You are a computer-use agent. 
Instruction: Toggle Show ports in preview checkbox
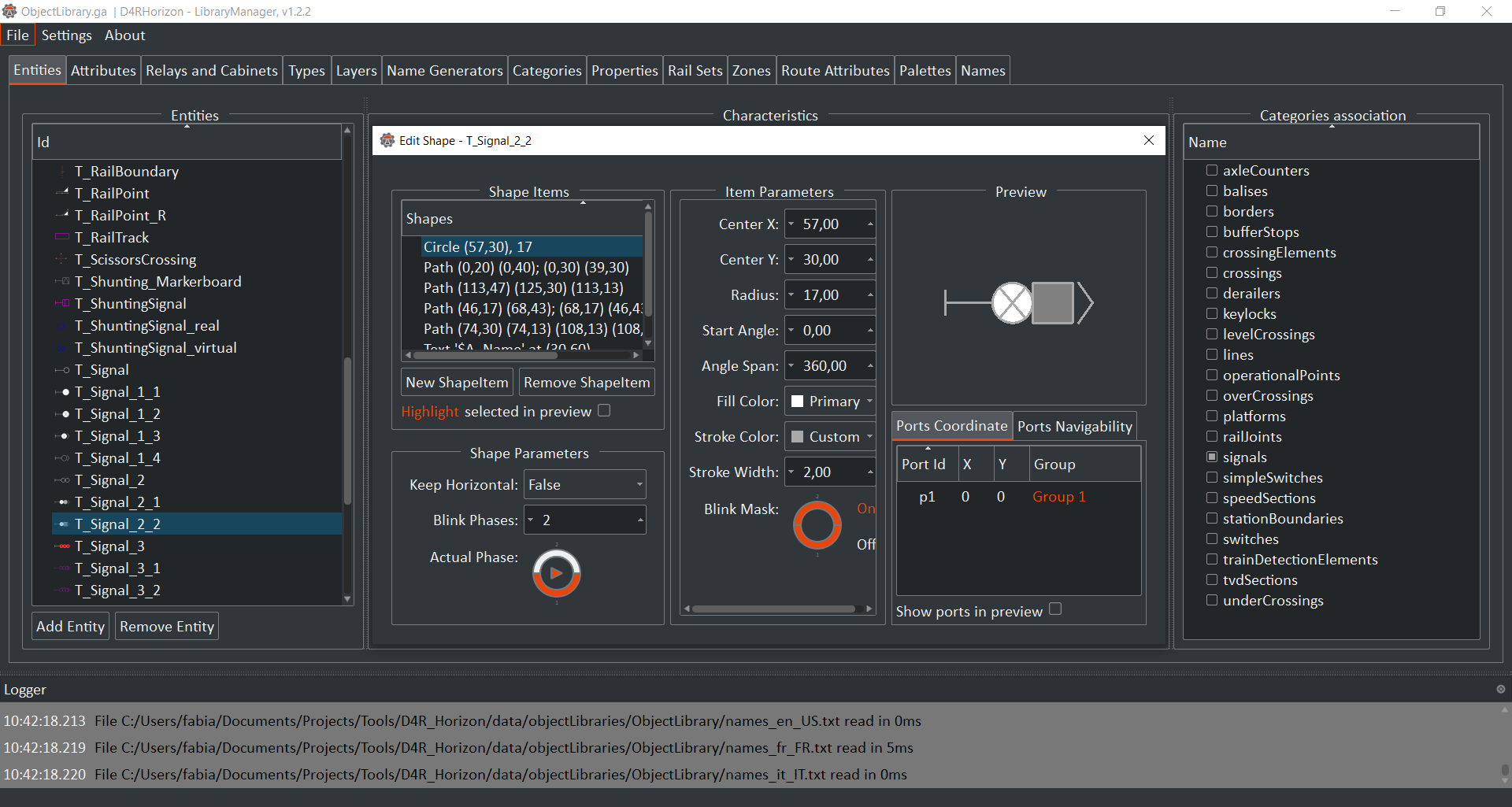click(1055, 609)
